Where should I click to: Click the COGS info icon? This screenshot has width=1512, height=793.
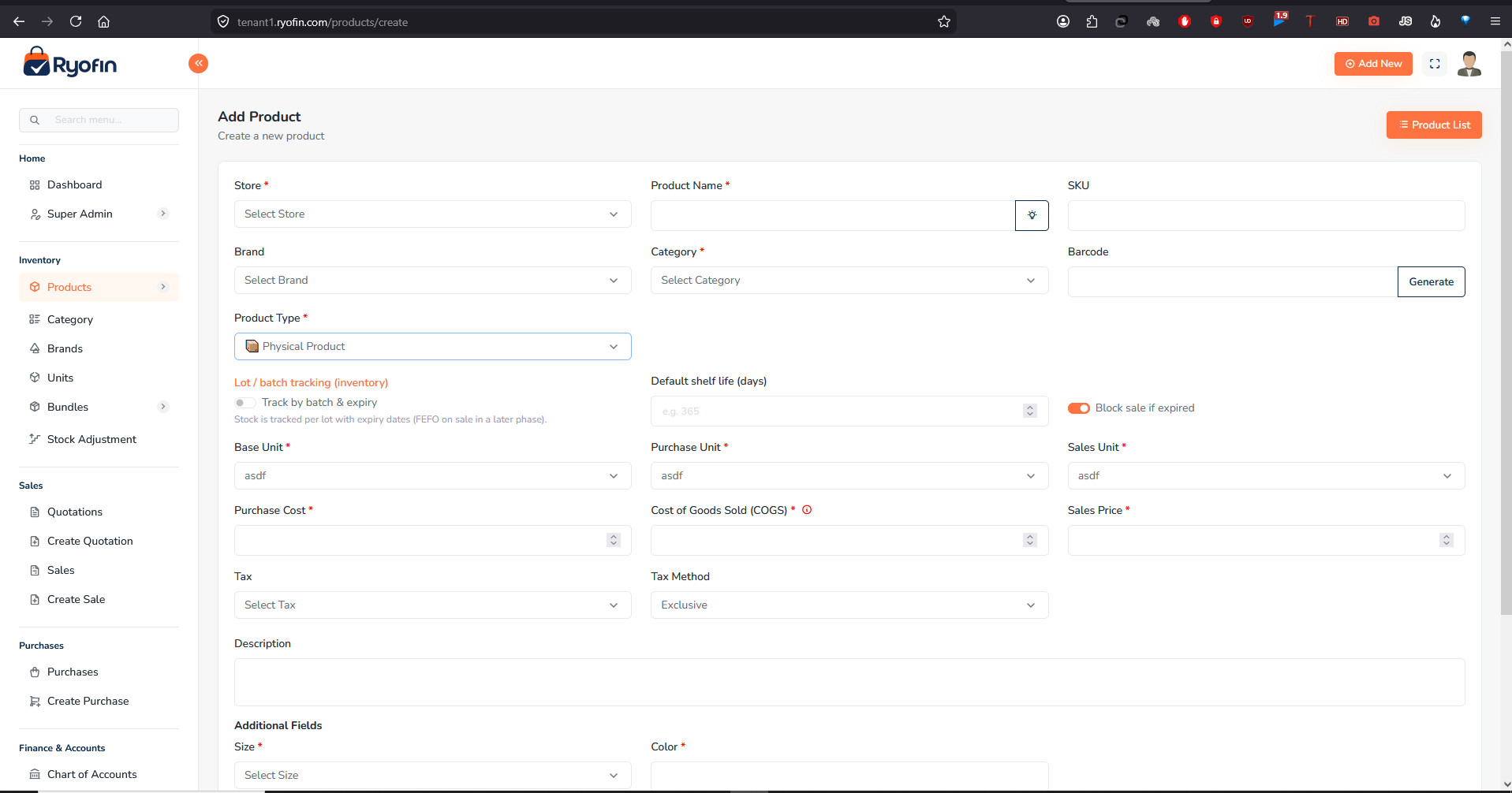pos(807,510)
